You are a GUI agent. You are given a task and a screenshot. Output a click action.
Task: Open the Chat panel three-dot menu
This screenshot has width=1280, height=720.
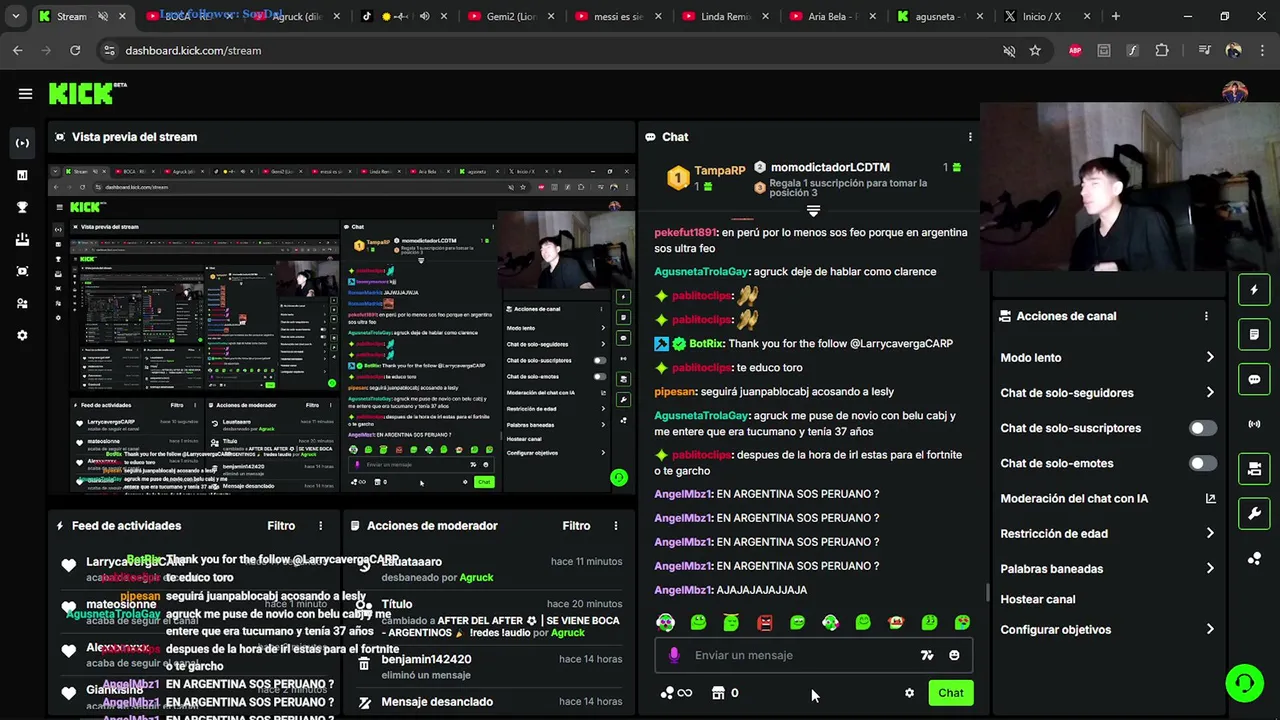[969, 137]
